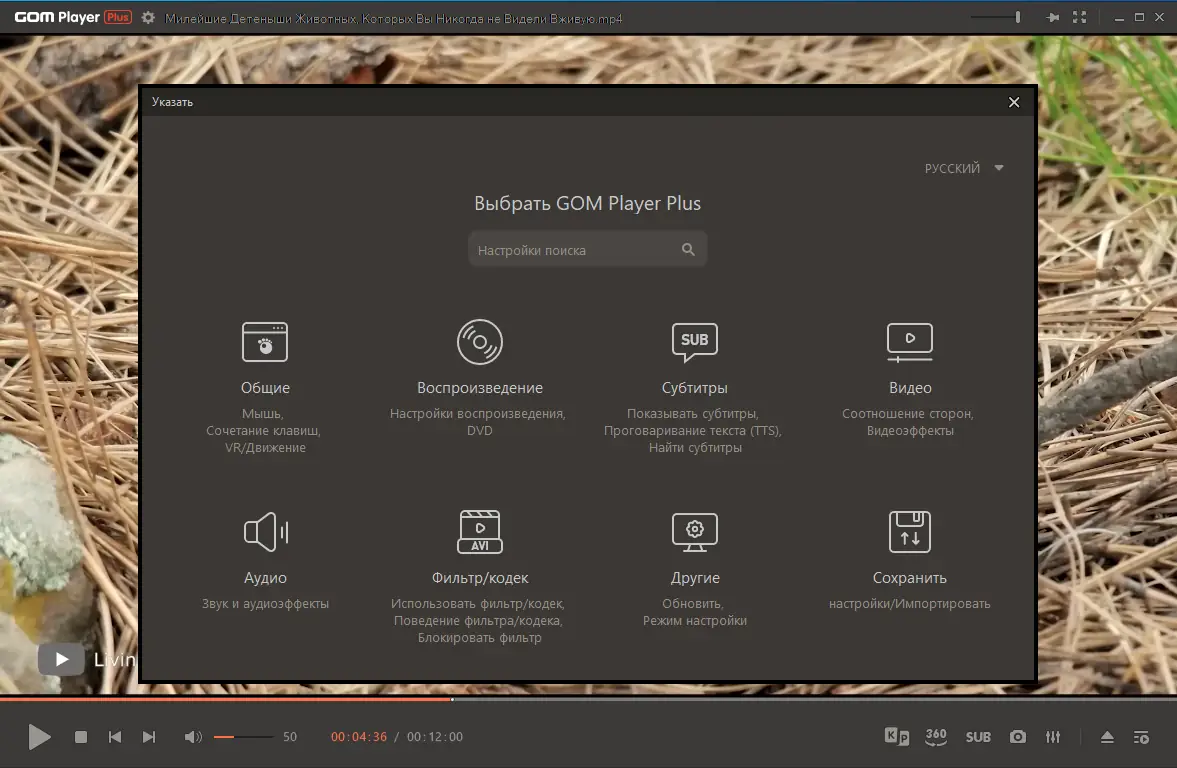
Task: Click the GOM Player Plus logo
Action: coord(73,17)
